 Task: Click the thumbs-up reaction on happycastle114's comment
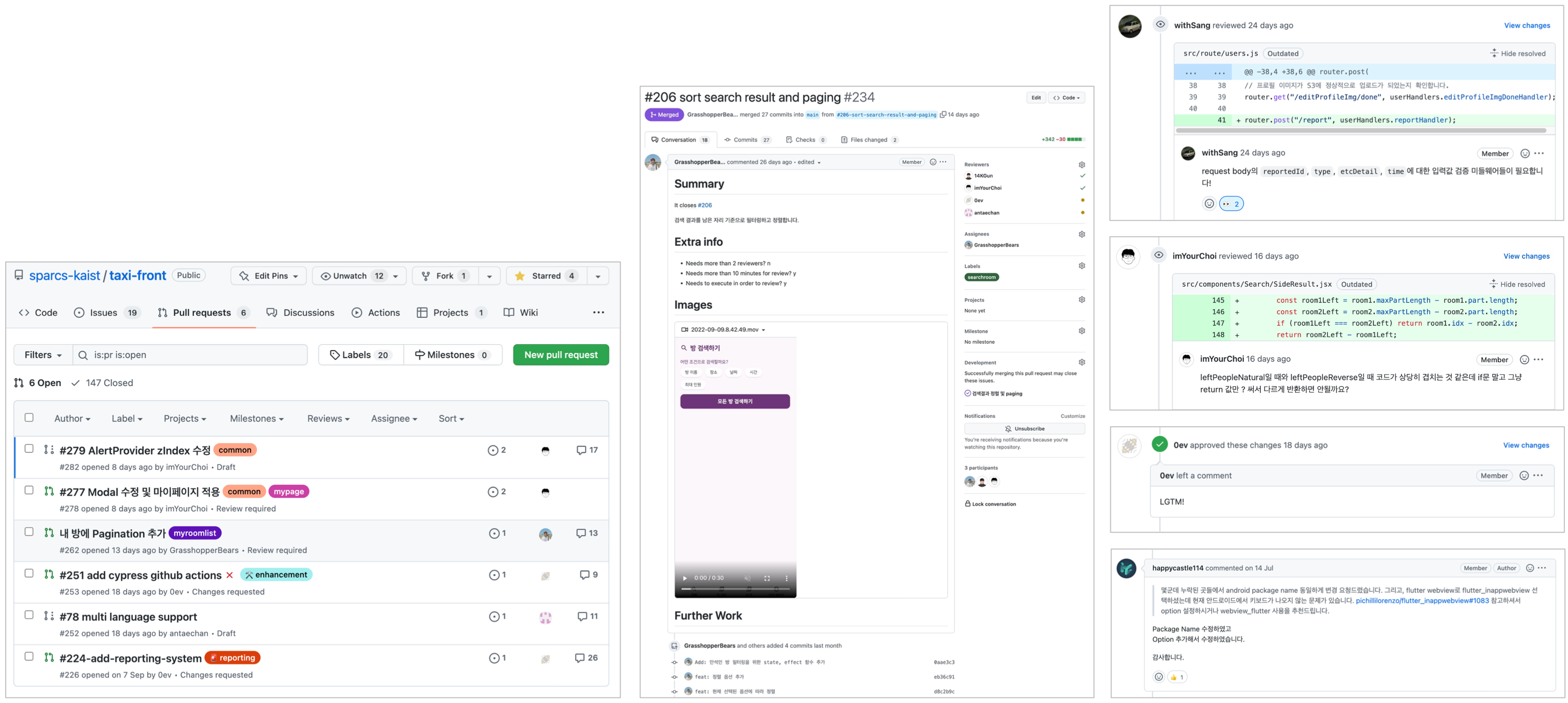pyautogui.click(x=1177, y=677)
